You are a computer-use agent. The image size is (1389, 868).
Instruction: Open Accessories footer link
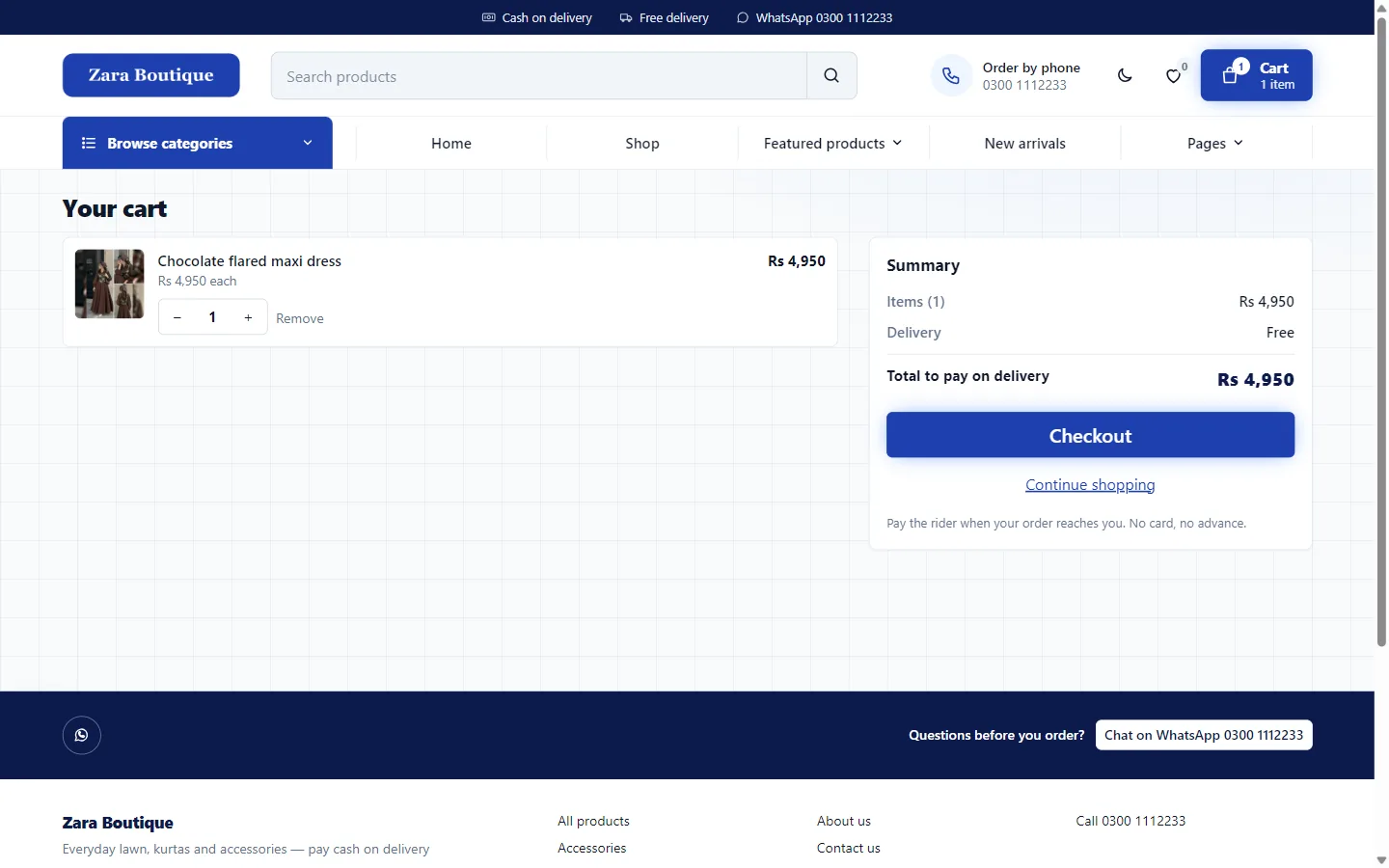pyautogui.click(x=592, y=848)
